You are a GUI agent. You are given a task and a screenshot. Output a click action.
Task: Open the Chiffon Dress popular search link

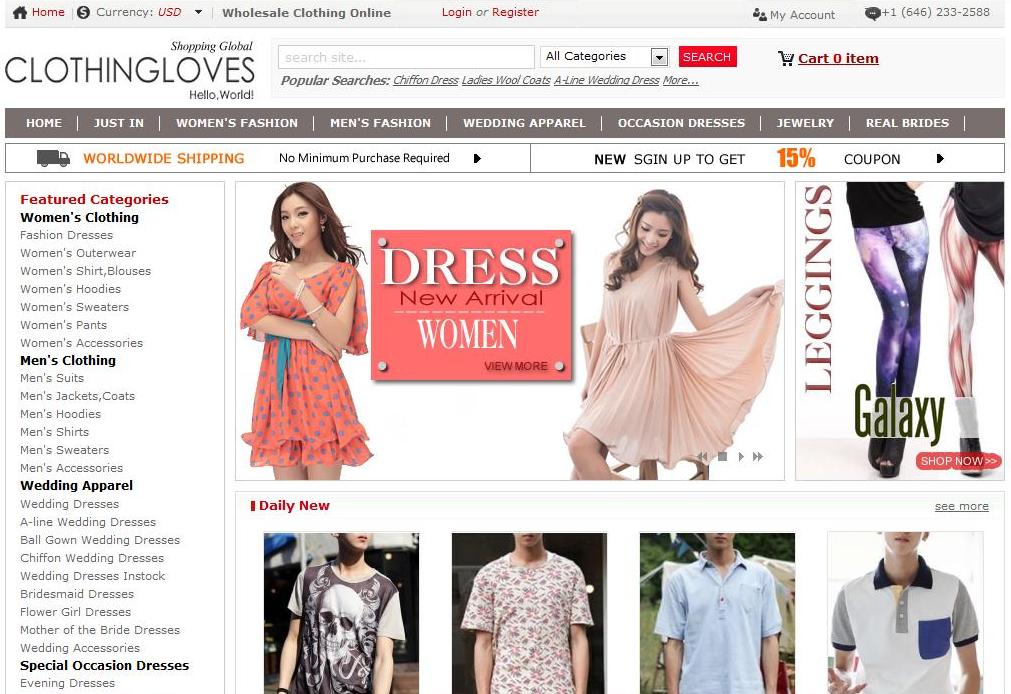(426, 80)
